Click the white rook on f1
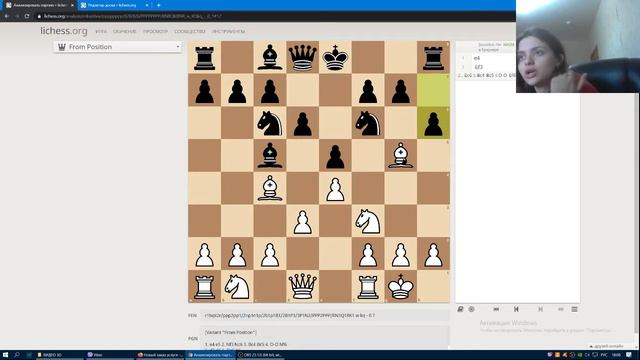The image size is (640, 360). 368,286
